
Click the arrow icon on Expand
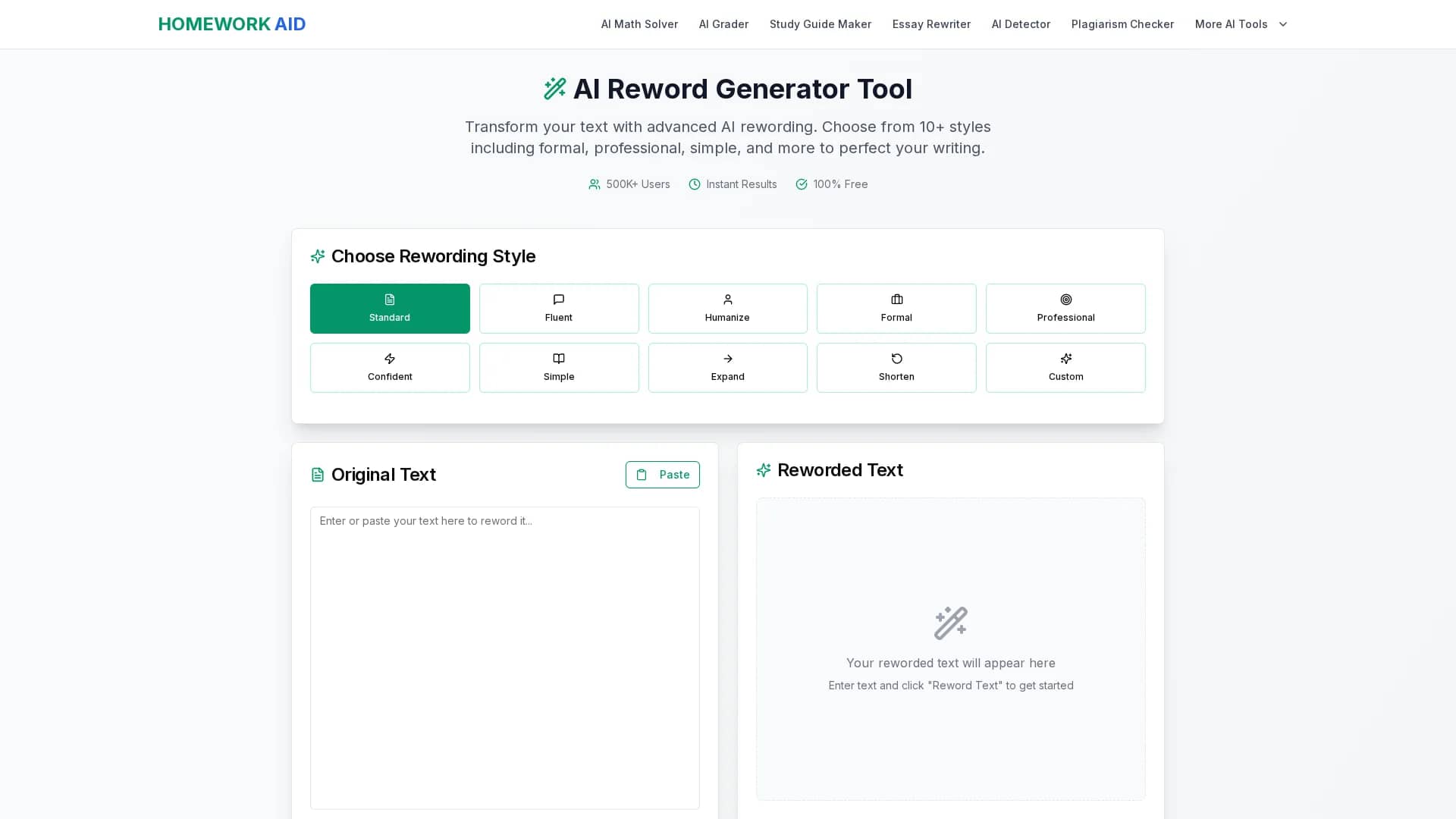point(728,359)
